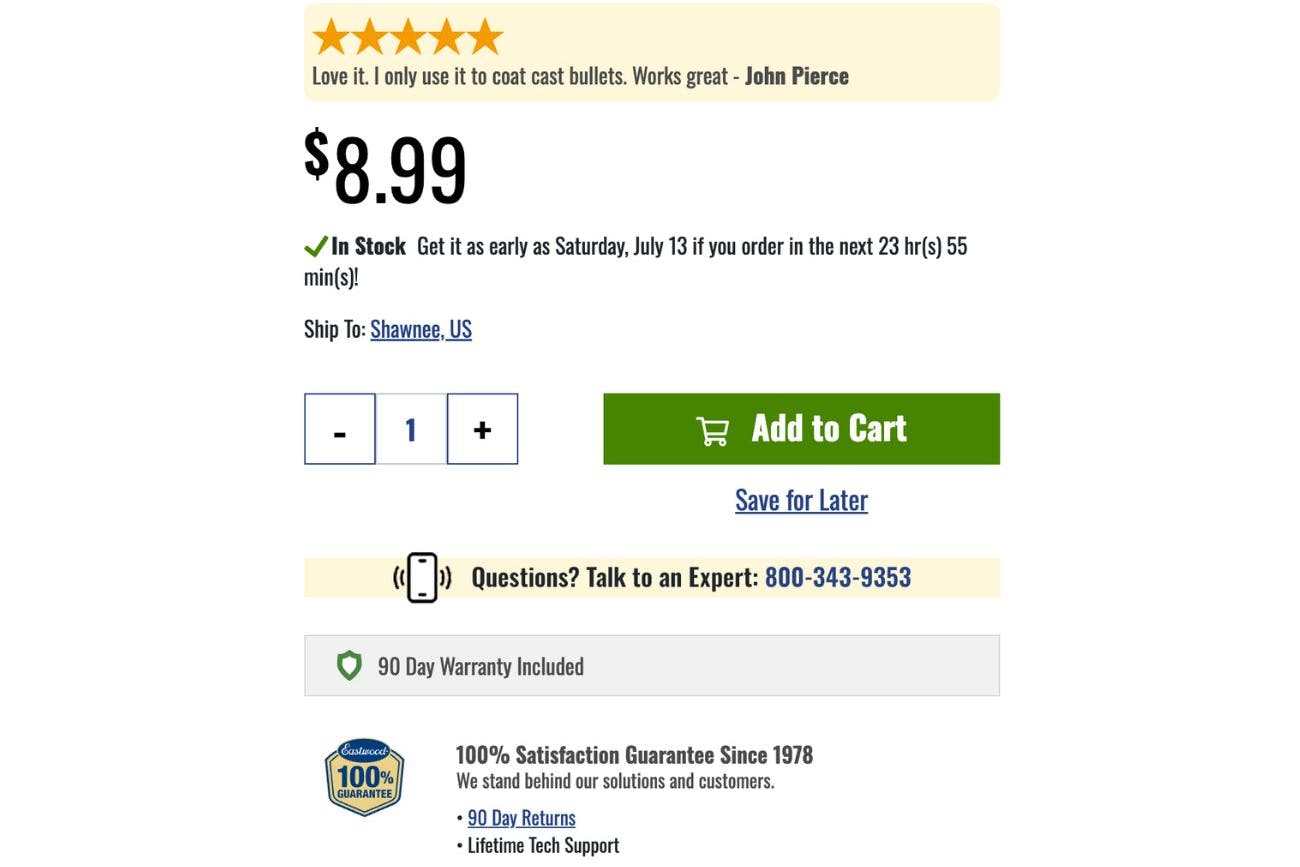This screenshot has height=867, width=1300.
Task: Click the shopping cart icon in Add to Cart
Action: [712, 430]
